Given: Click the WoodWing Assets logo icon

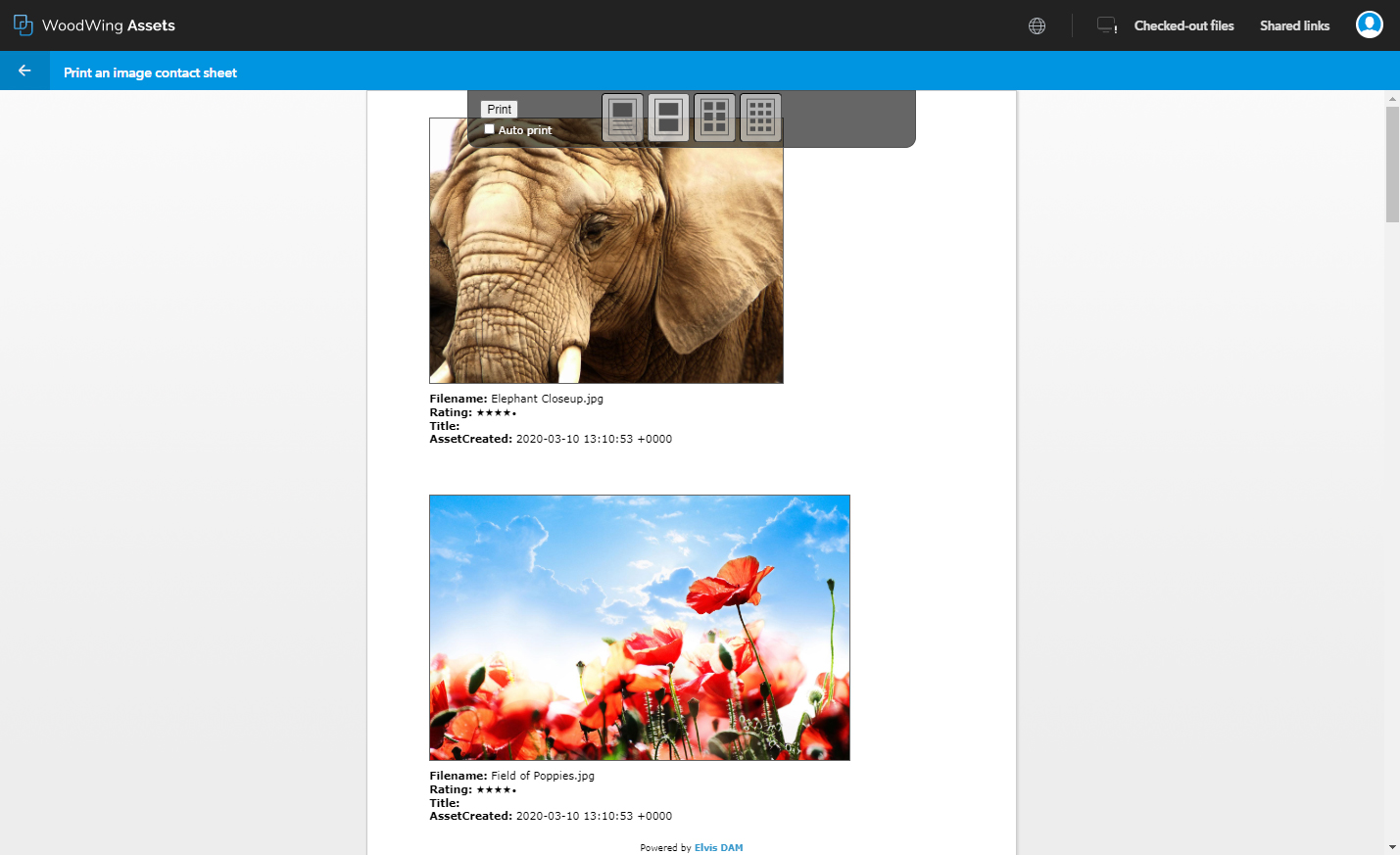Looking at the screenshot, I should 23,25.
